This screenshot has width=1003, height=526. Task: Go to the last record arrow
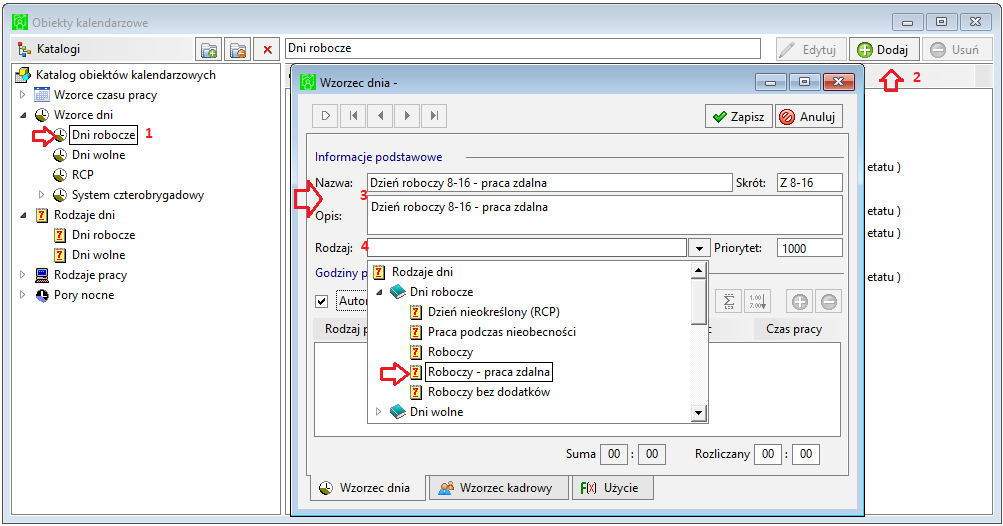click(434, 116)
